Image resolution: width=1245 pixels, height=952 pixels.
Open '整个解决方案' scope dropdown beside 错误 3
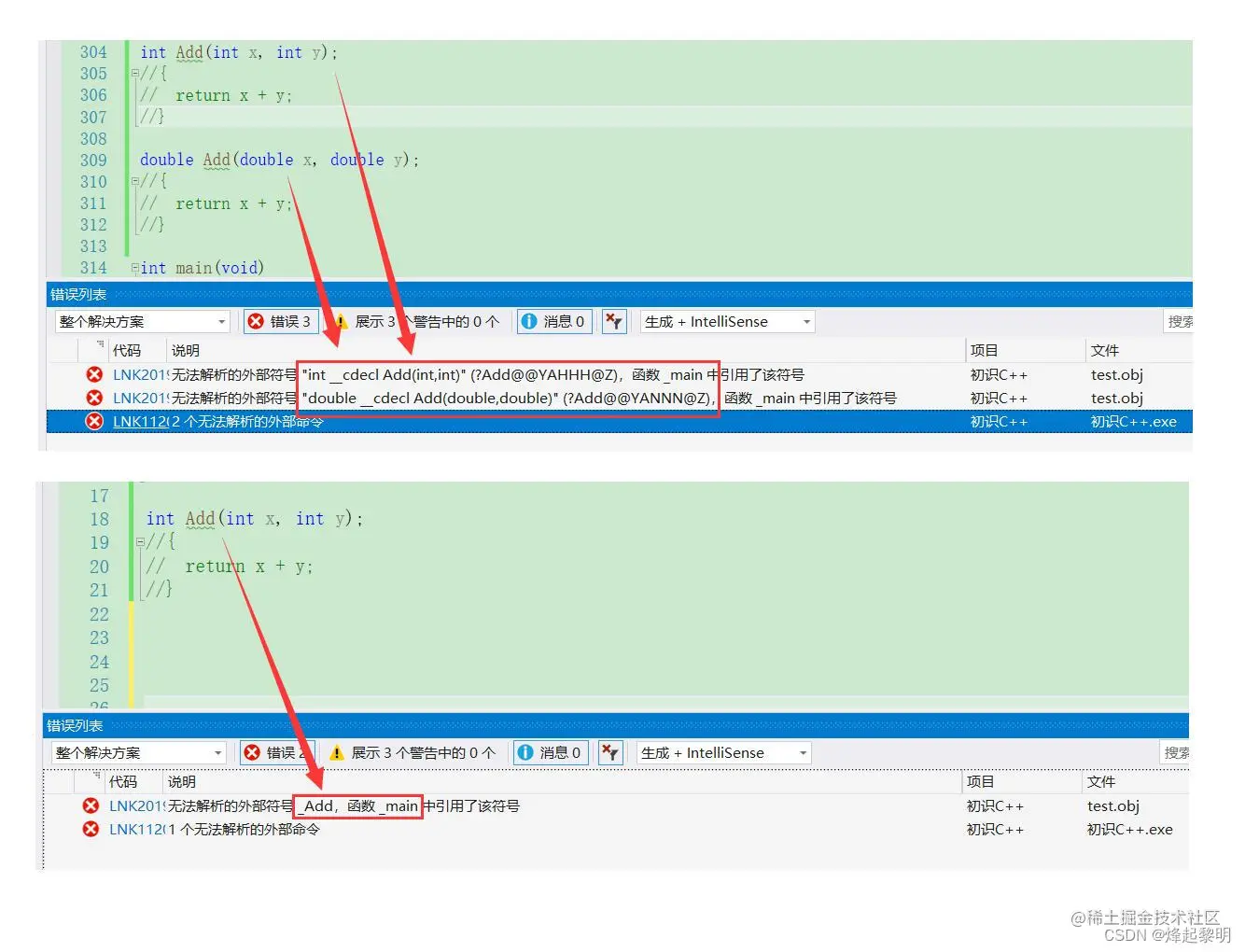(x=142, y=321)
